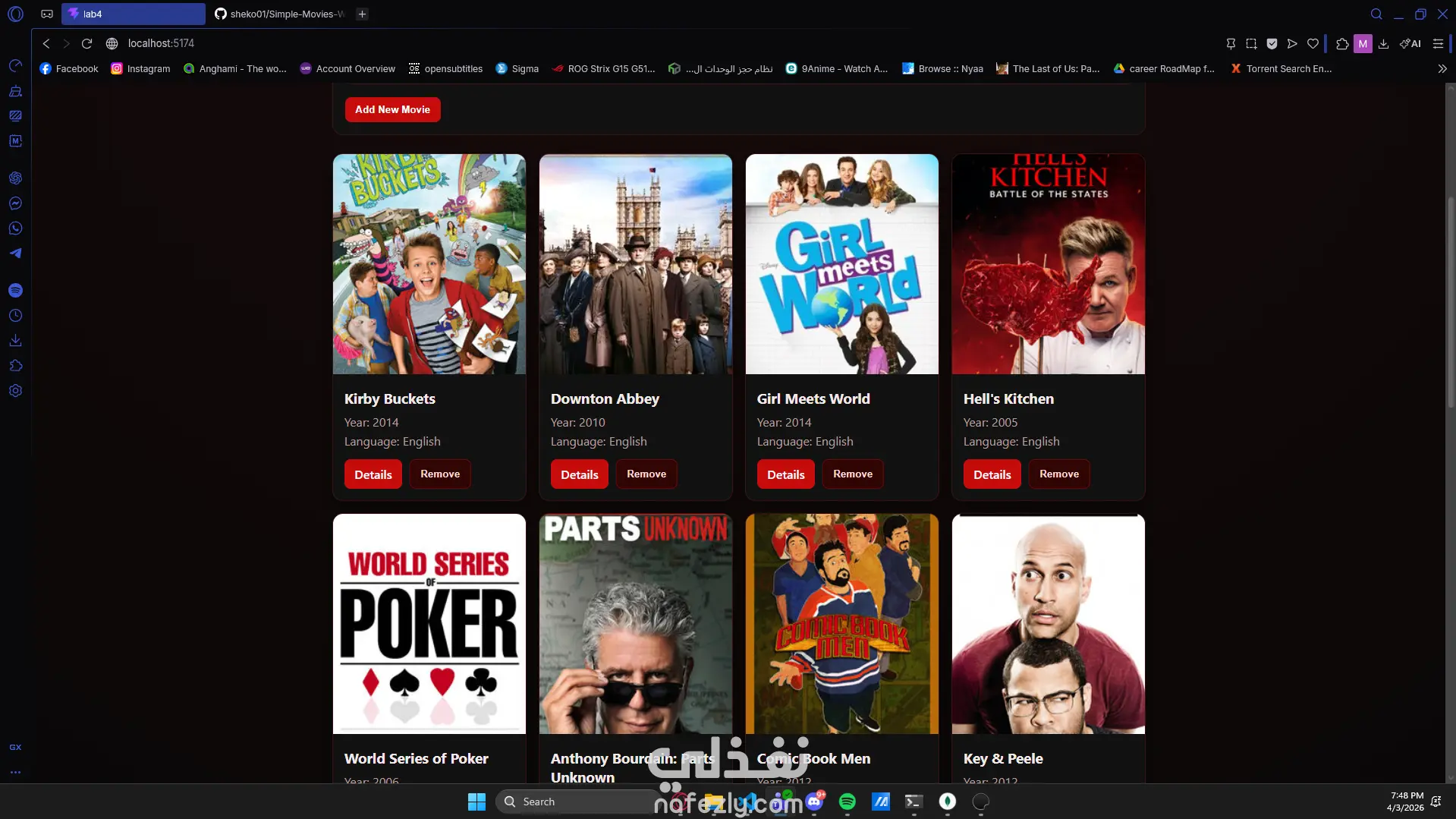Screen dimensions: 1456x819
Task: Open the Windows Start menu
Action: coord(476,802)
